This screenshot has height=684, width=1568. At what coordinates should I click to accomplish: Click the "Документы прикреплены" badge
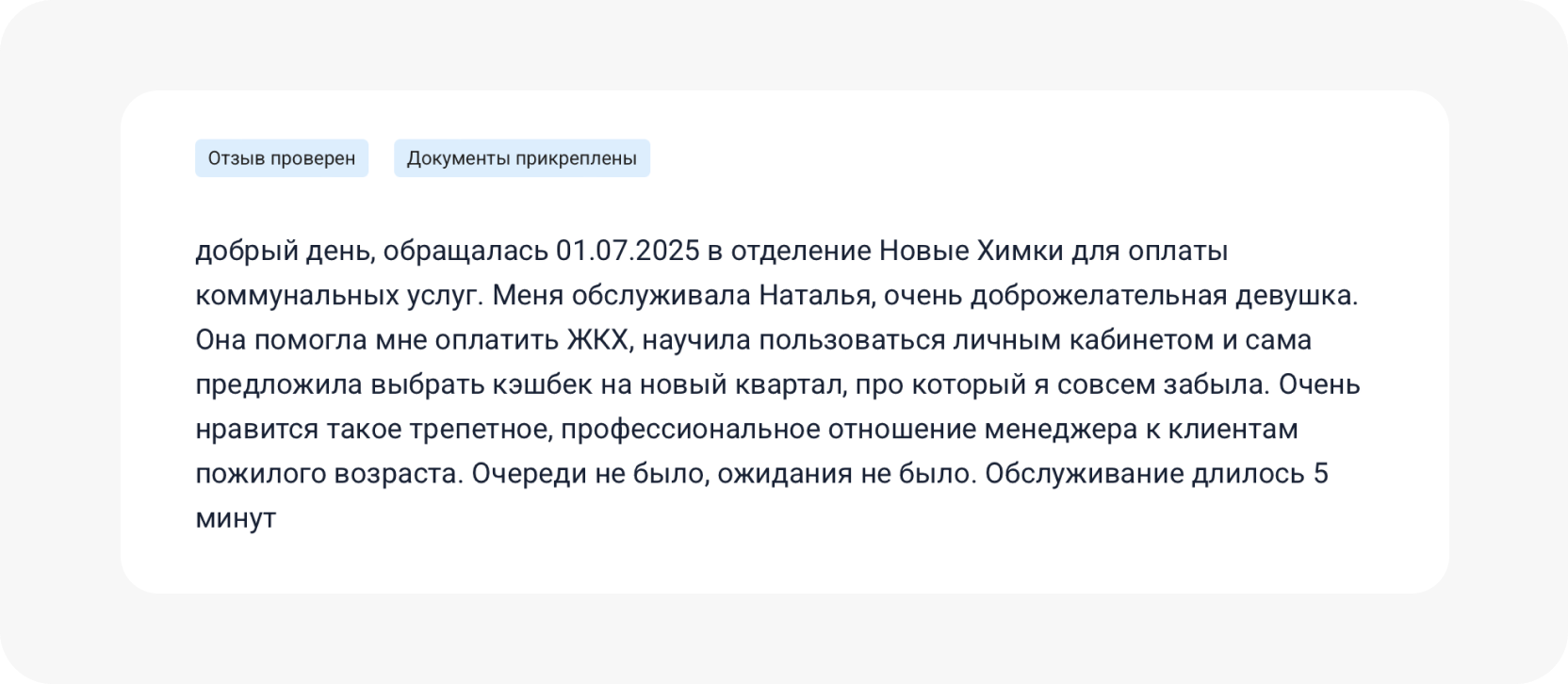(x=521, y=158)
